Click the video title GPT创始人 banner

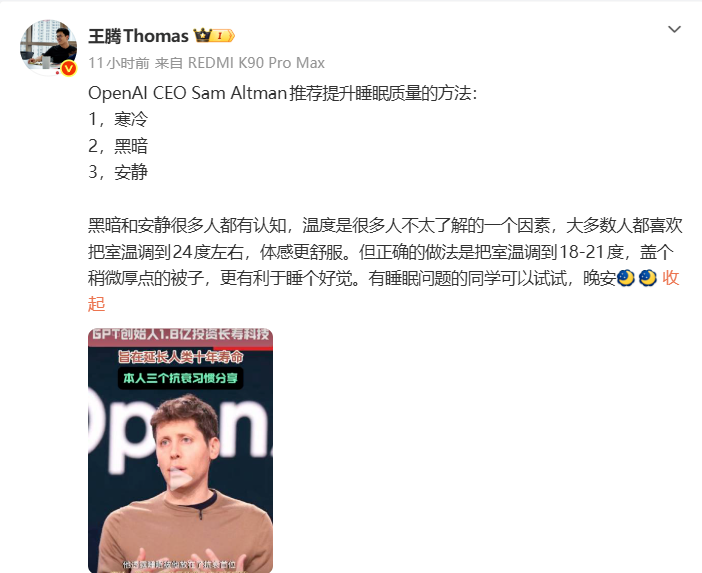180,334
